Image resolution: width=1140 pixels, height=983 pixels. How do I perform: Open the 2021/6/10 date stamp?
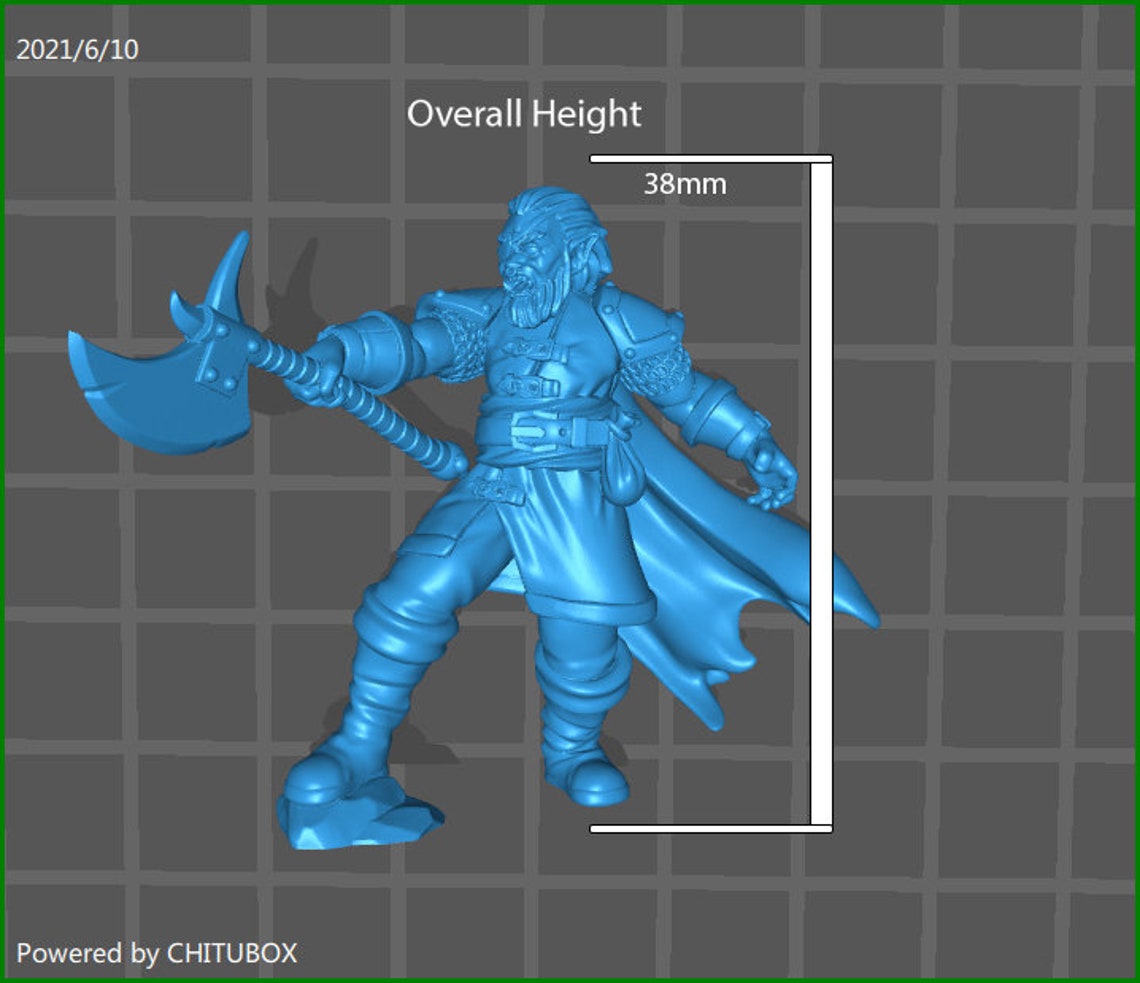77,46
